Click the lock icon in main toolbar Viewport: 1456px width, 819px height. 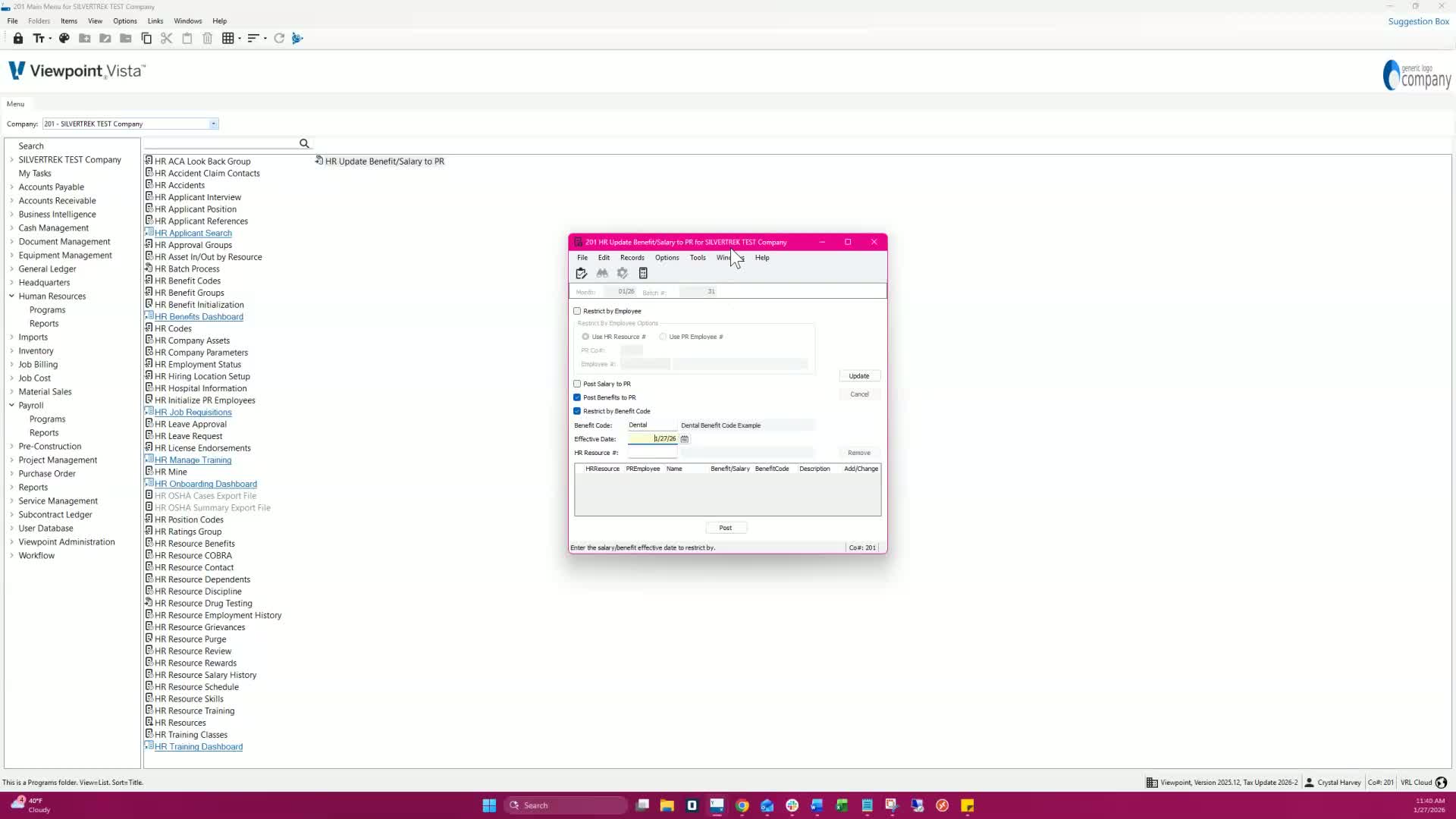[x=18, y=39]
